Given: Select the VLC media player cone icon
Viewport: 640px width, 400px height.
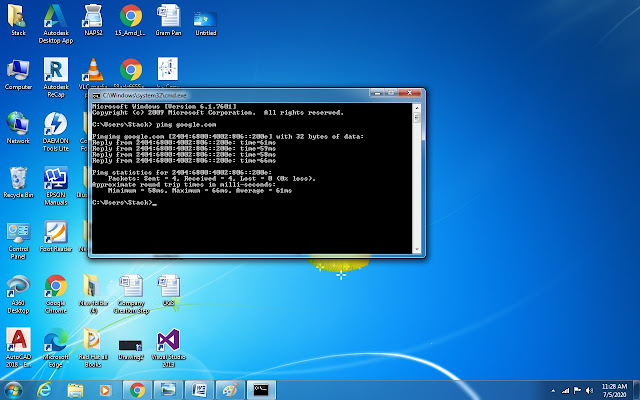Looking at the screenshot, I should (x=93, y=69).
